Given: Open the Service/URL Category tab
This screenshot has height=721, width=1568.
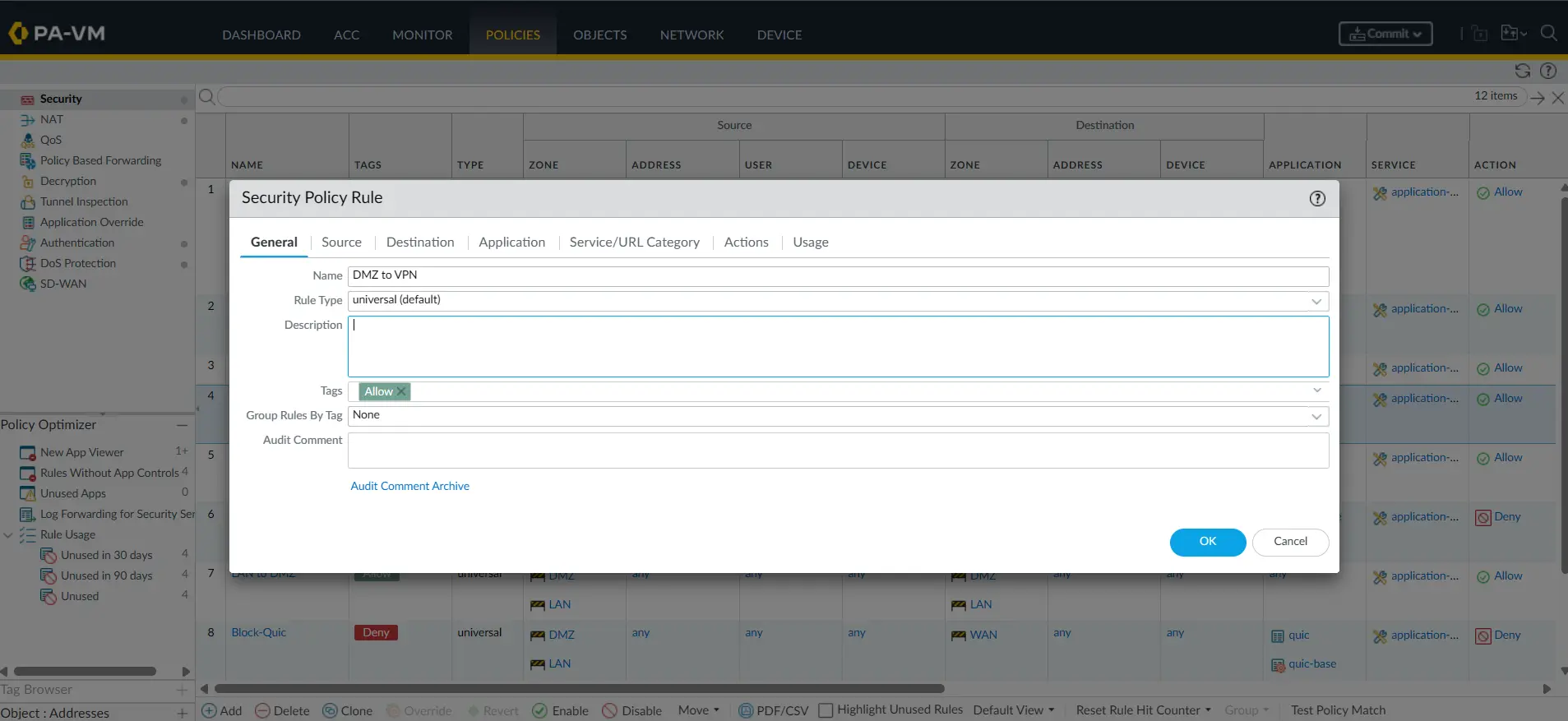Looking at the screenshot, I should click(635, 243).
